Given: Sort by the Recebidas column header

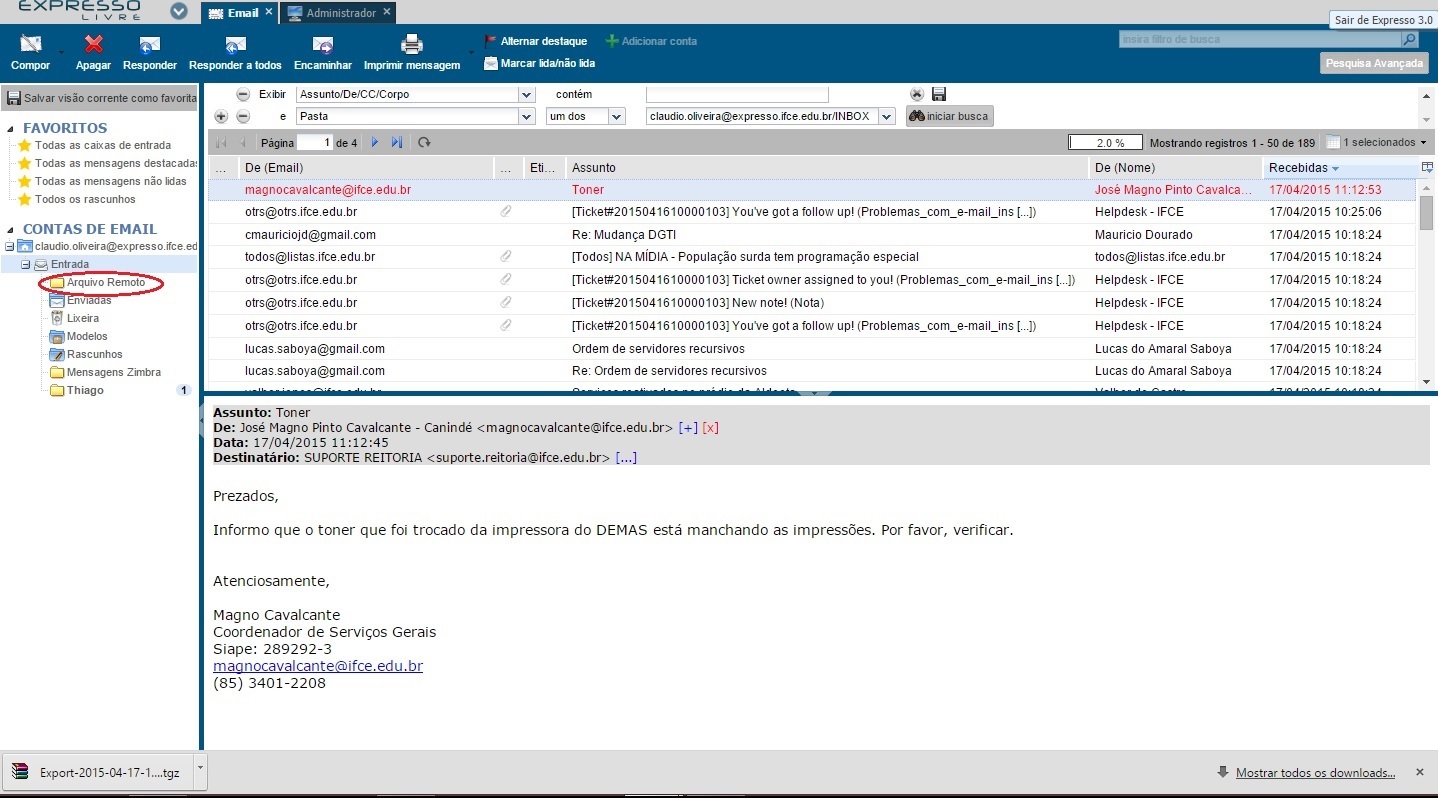Looking at the screenshot, I should tap(1340, 168).
